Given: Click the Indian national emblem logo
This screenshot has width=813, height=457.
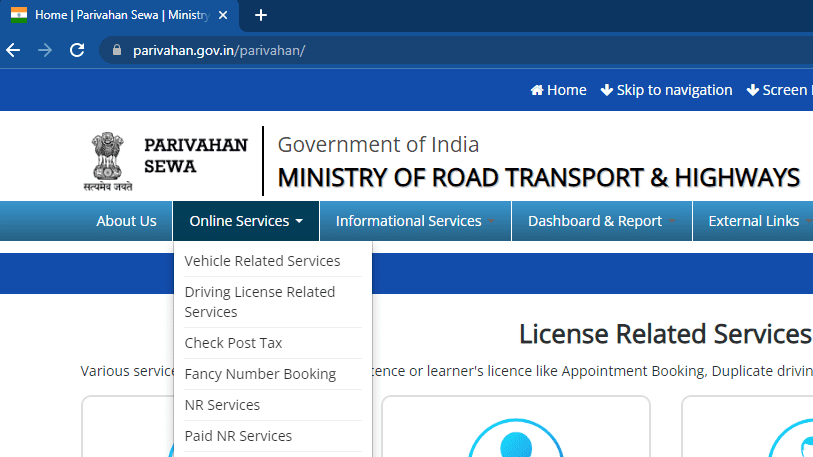Looking at the screenshot, I should pyautogui.click(x=108, y=161).
